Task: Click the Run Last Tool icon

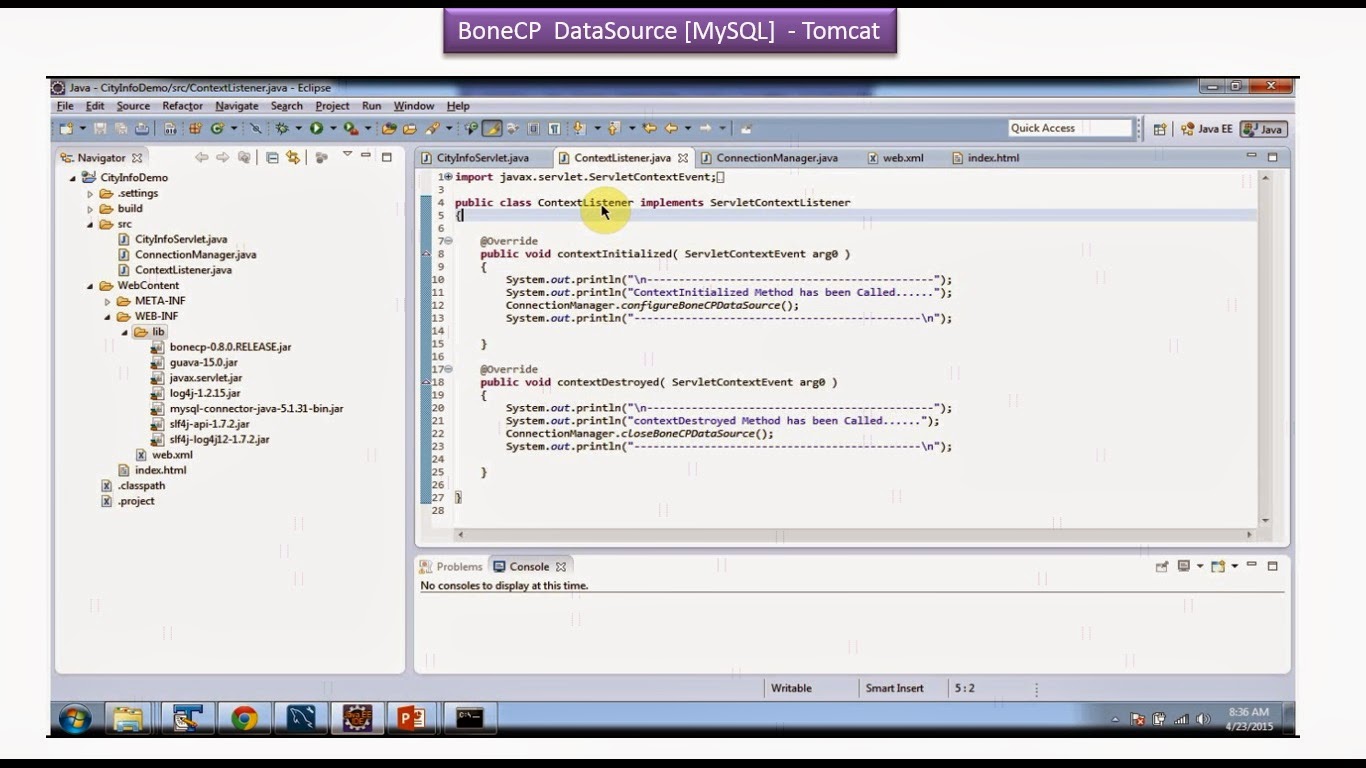Action: tap(350, 128)
